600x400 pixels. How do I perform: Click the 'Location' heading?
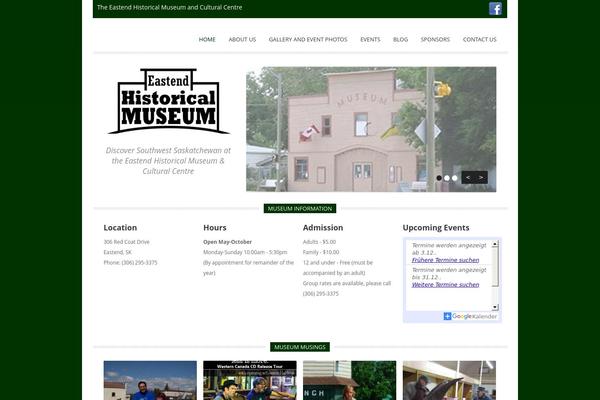click(120, 228)
